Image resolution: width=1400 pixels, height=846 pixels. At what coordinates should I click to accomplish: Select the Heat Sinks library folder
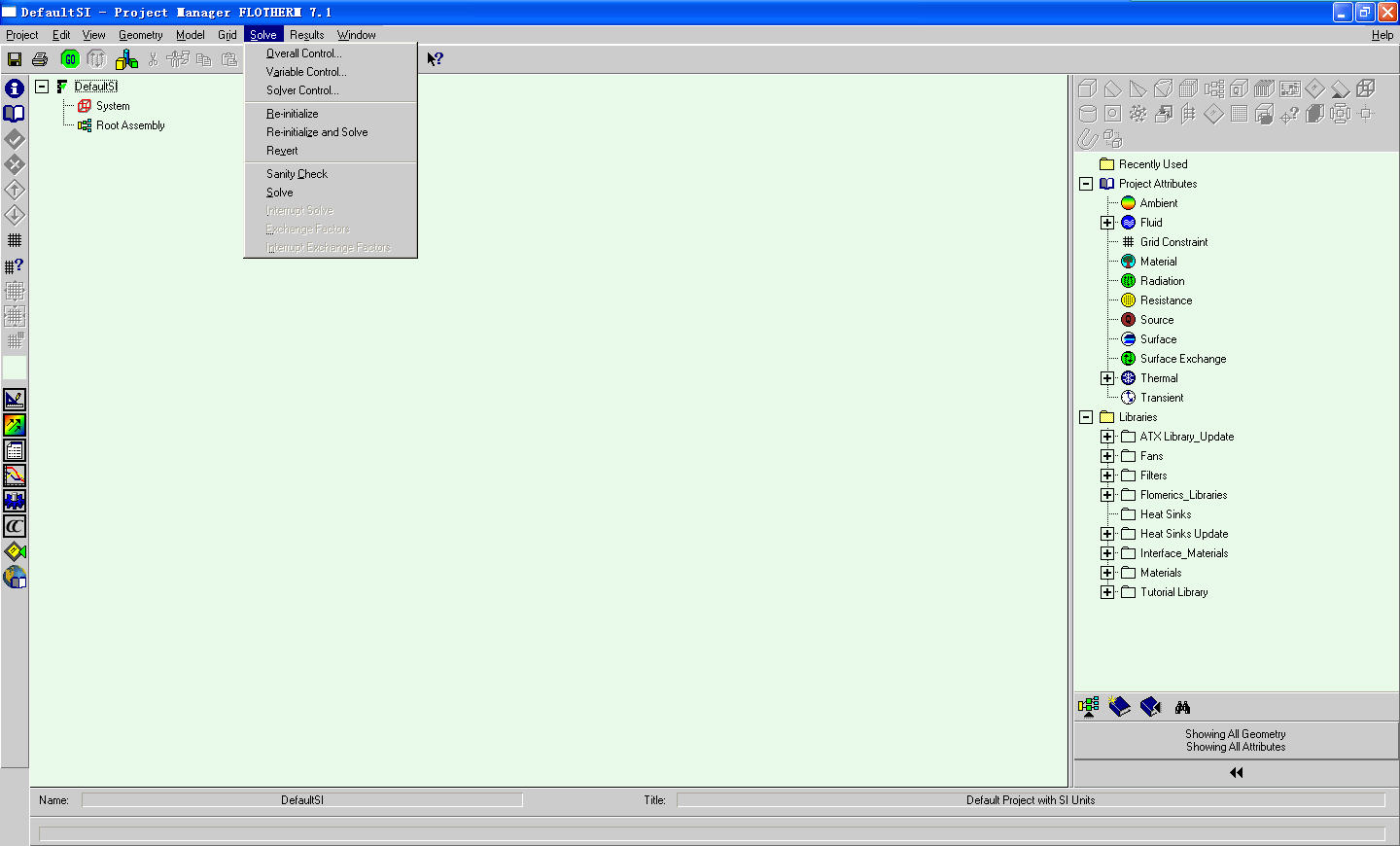pos(1166,514)
